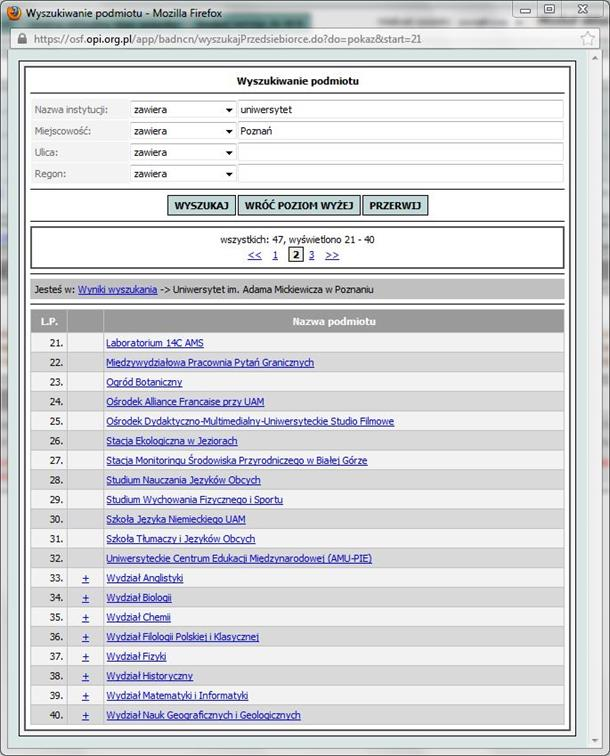The width and height of the screenshot is (610, 756).
Task: Expand Wydział Fizyki with plus sign
Action: pyautogui.click(x=85, y=657)
